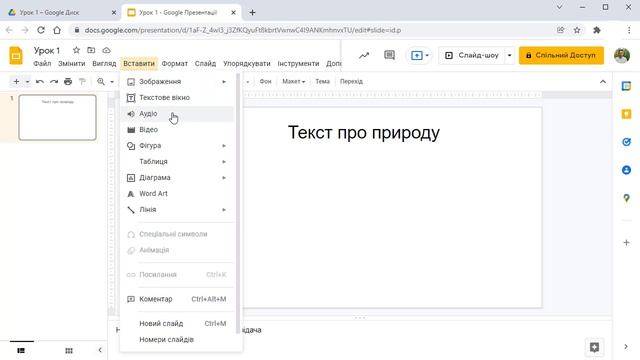640x360 pixels.
Task: Redo the last action
Action: (54, 82)
